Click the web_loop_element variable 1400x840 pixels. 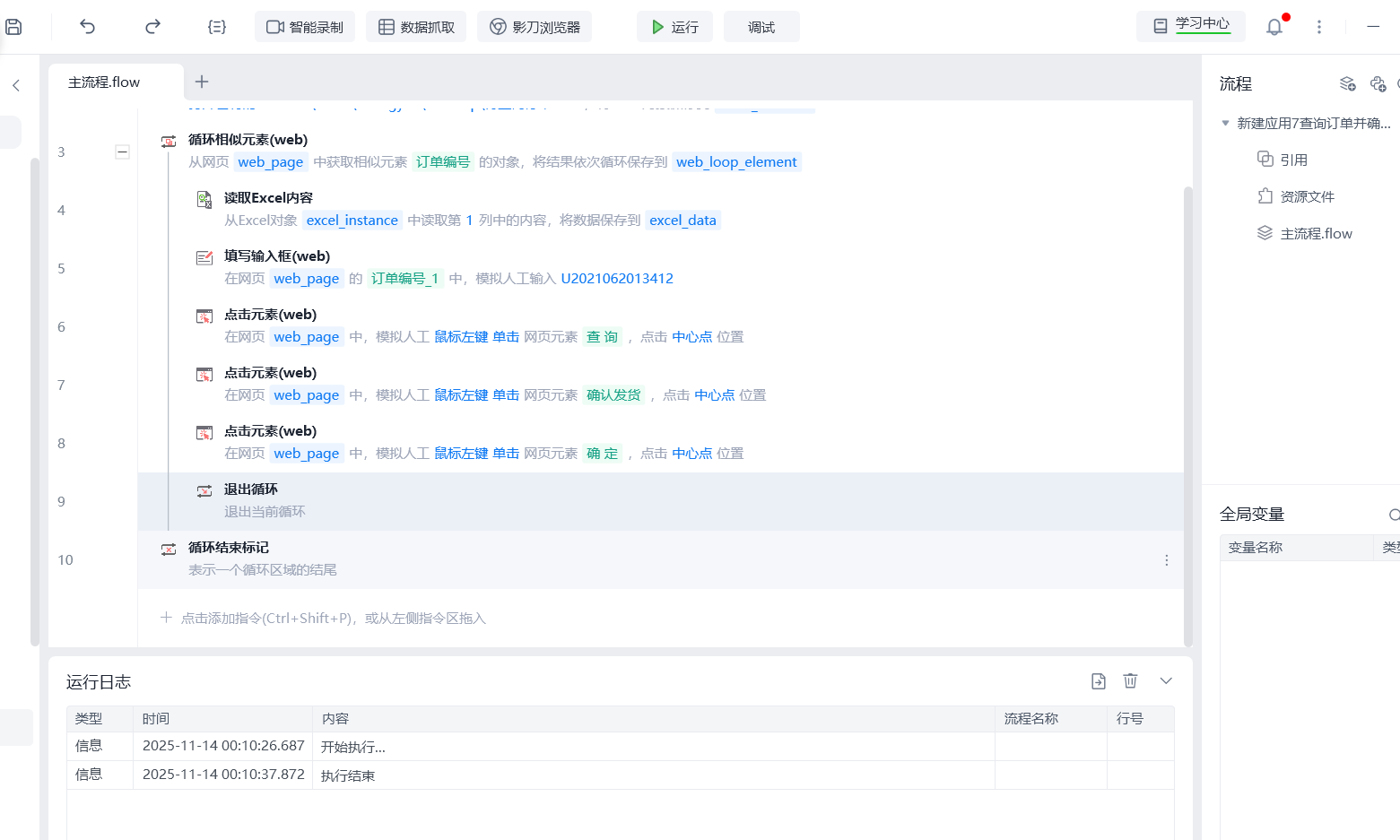pyautogui.click(x=736, y=162)
